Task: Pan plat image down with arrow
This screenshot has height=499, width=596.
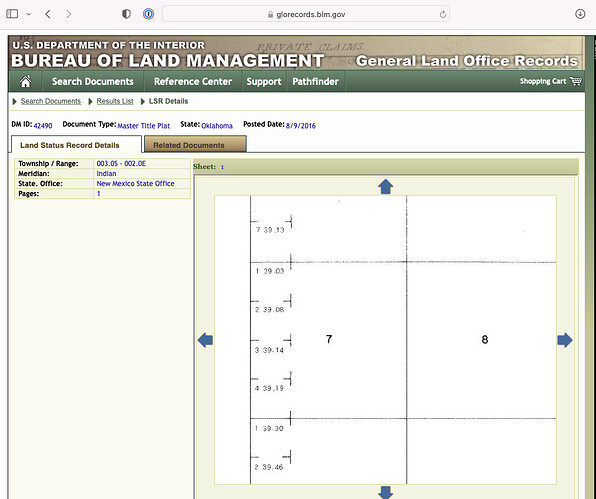Action: 385,492
